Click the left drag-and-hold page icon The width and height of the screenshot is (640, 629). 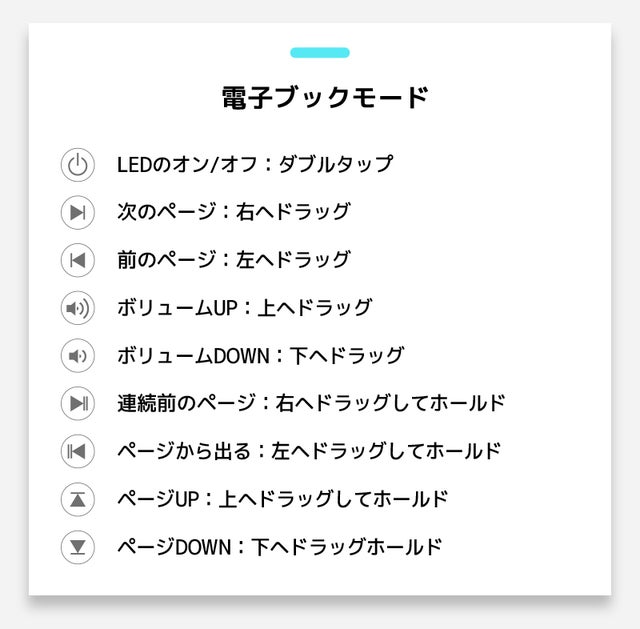pyautogui.click(x=78, y=451)
